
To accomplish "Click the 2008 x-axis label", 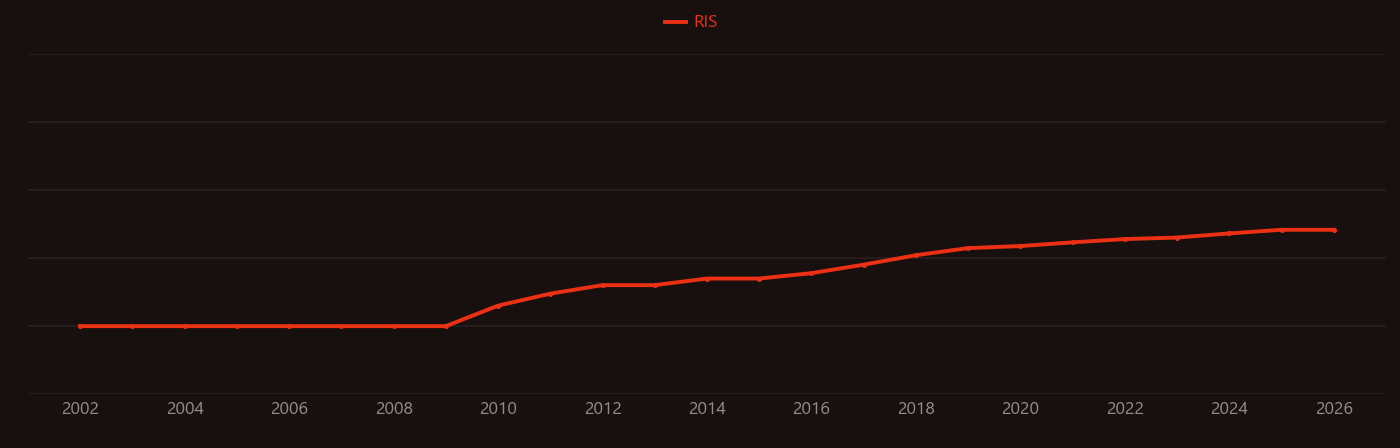I will point(394,409).
